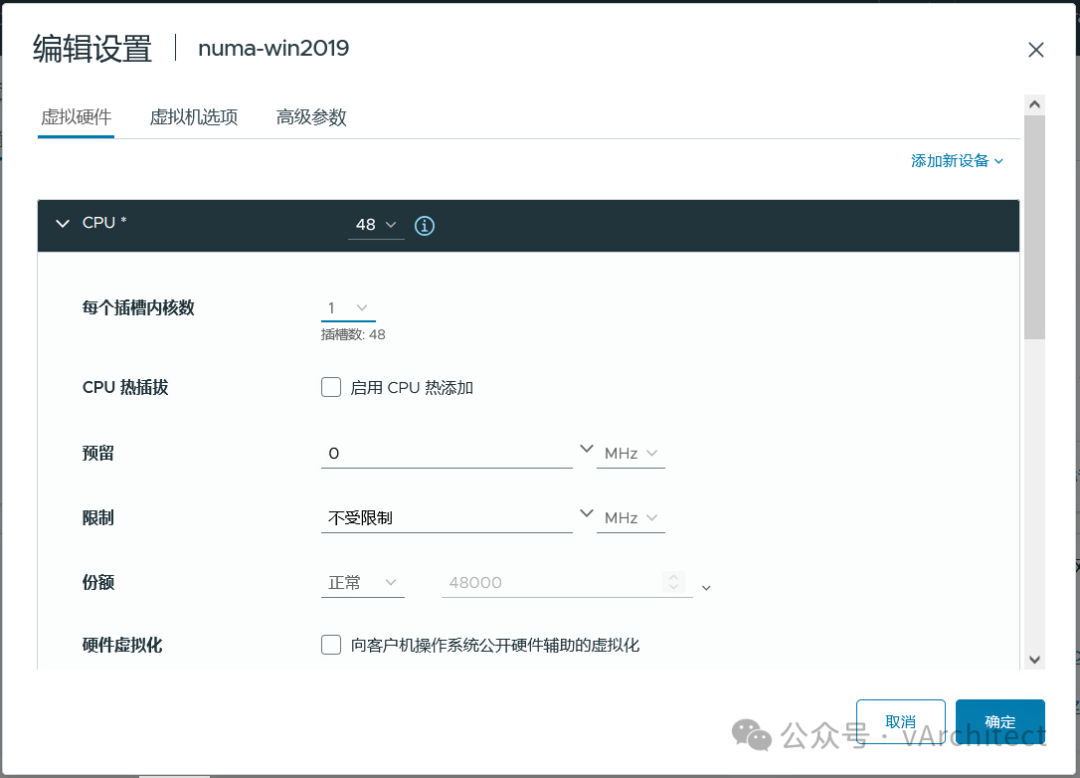Open 添加新设备 menu
The height and width of the screenshot is (778, 1080).
pos(957,161)
